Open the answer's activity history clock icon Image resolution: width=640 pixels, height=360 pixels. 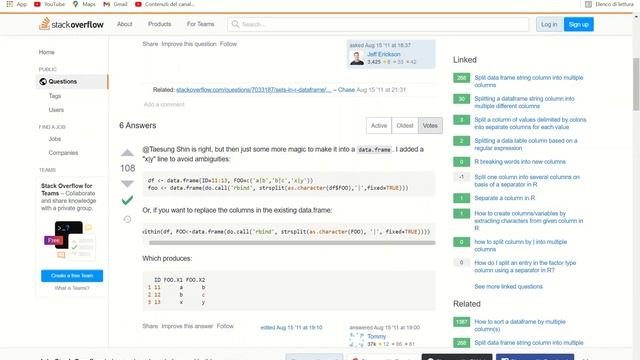(x=127, y=219)
